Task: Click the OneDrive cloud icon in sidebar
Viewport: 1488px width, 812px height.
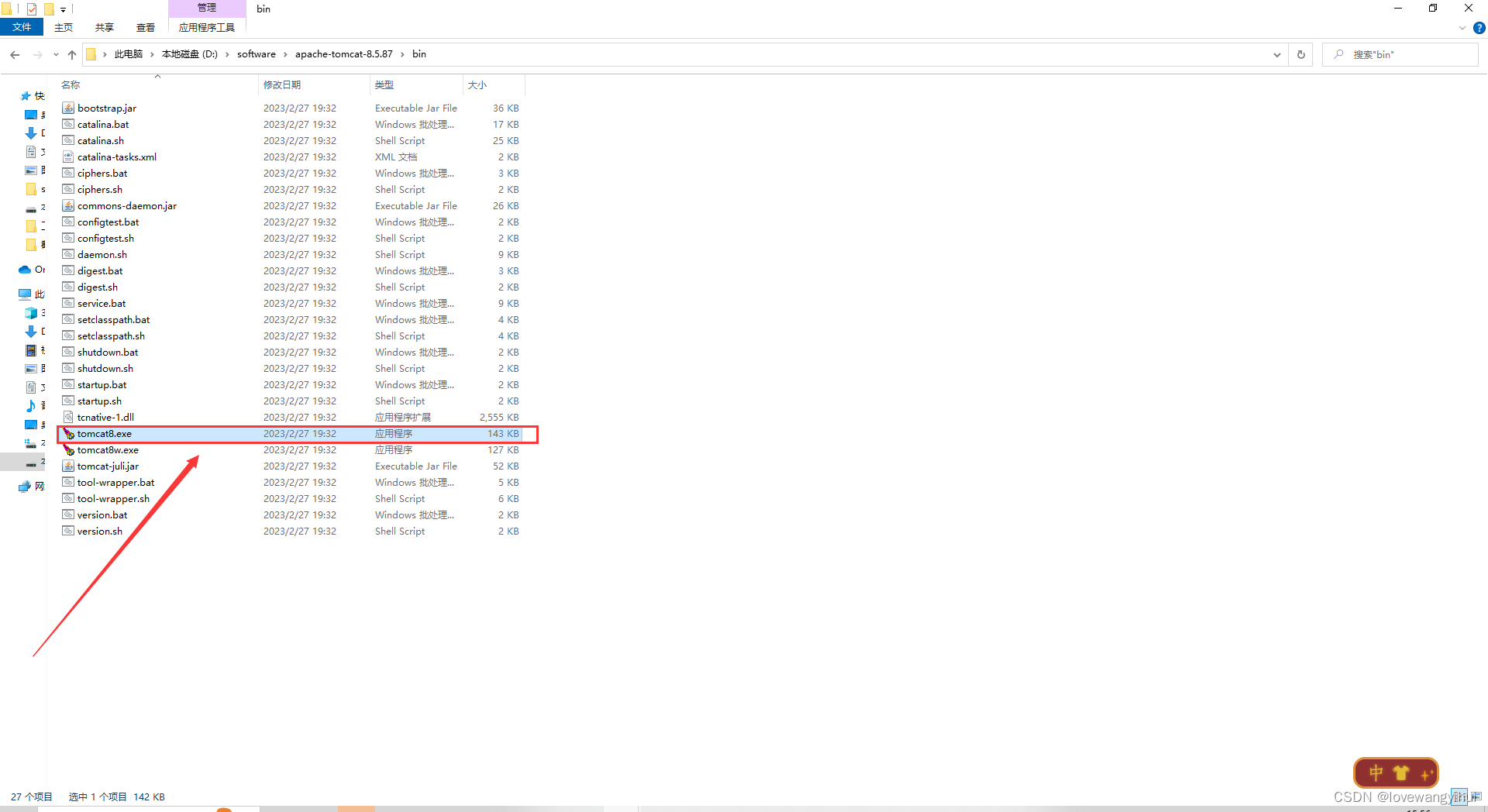Action: [x=25, y=270]
